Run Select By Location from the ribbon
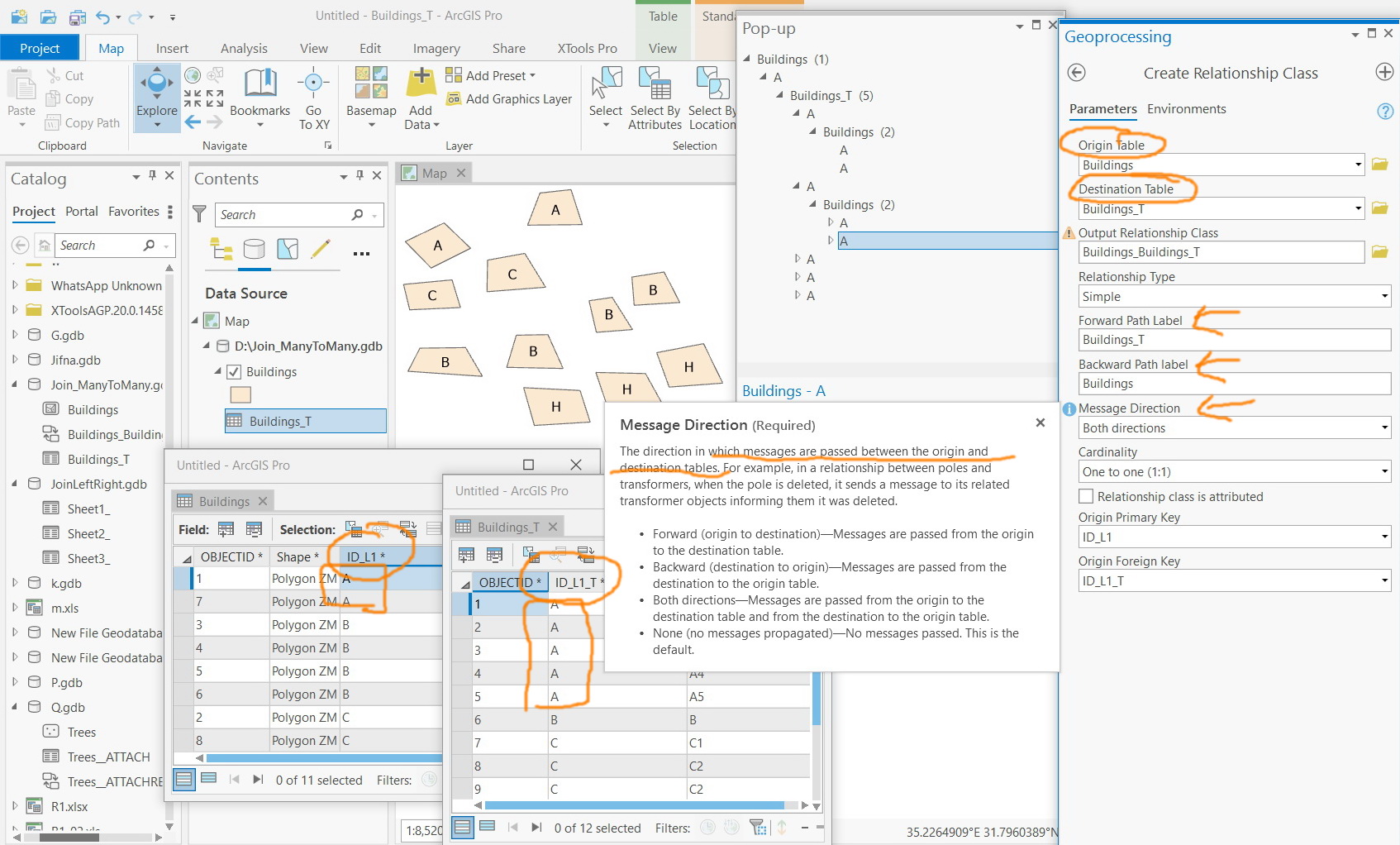 712,98
